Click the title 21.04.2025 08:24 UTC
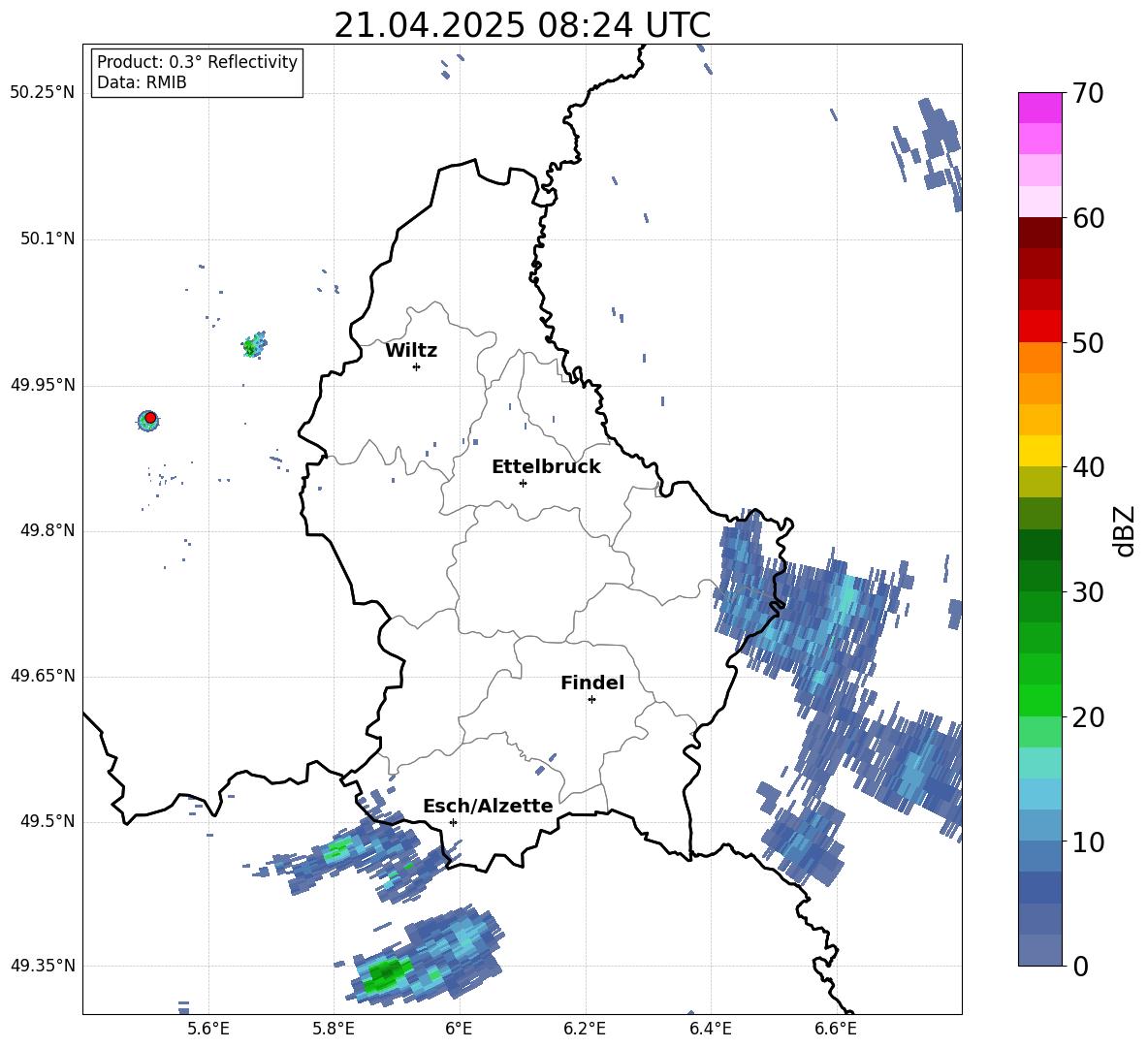The height and width of the screenshot is (1048, 1148). coord(522,25)
